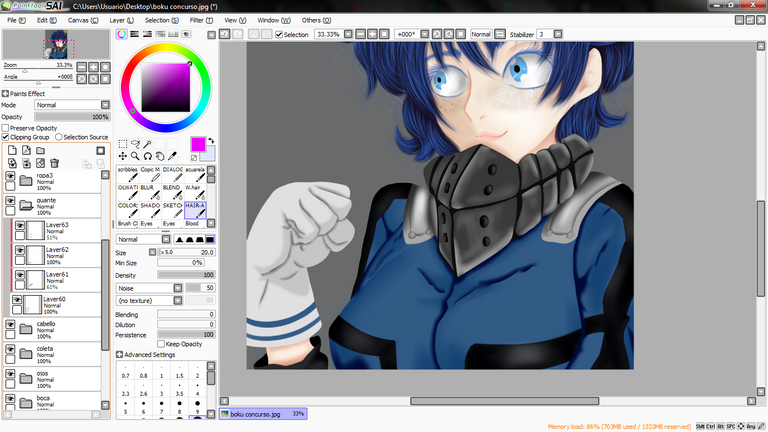Select the Hand pan tool
The width and height of the screenshot is (768, 432).
pyautogui.click(x=160, y=156)
